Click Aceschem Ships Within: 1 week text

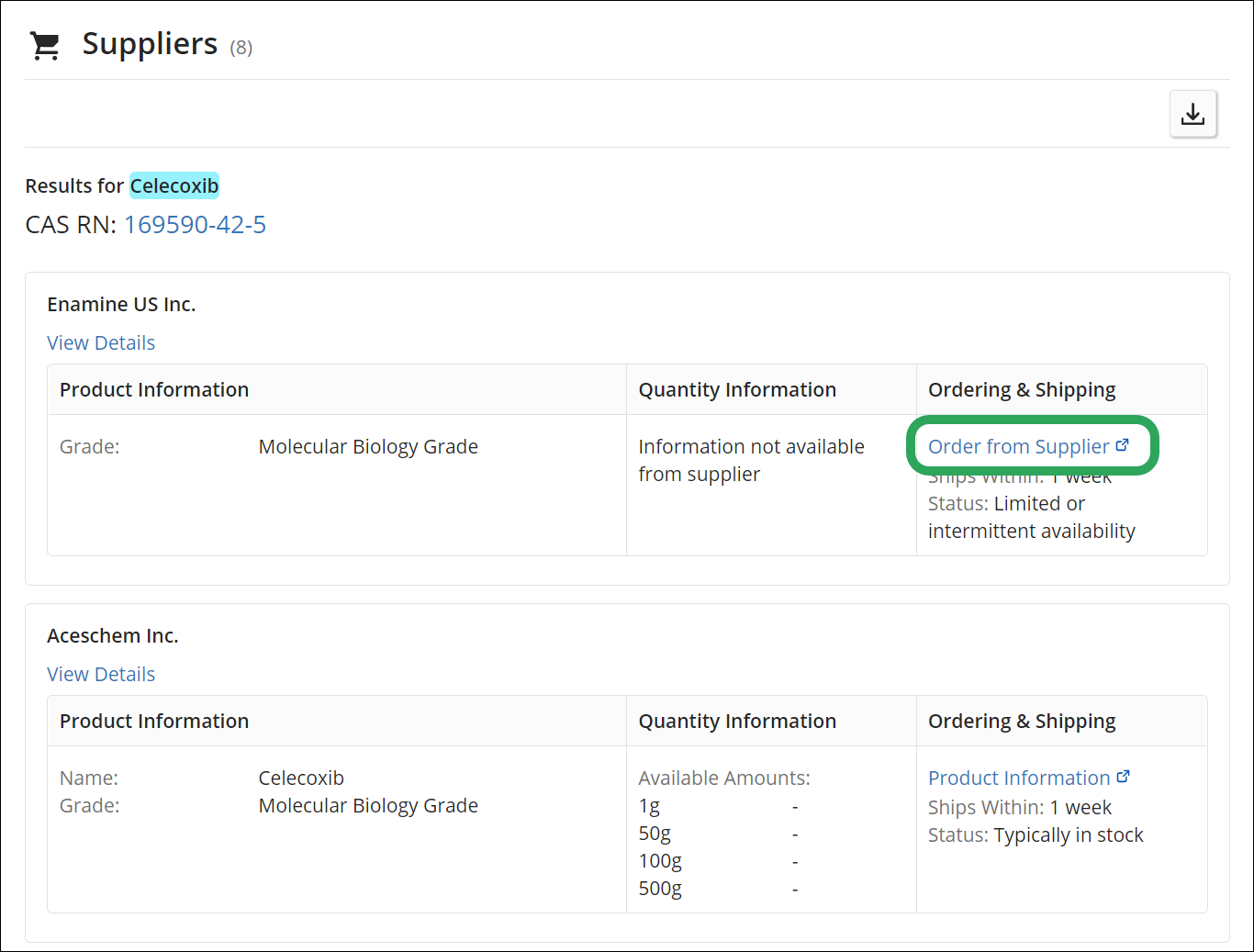pyautogui.click(x=1020, y=807)
